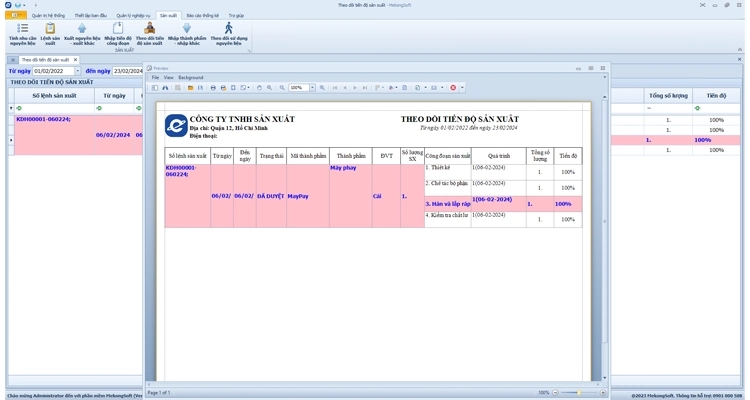Click Theo dõi sử dụng nguyên liệu icon
This screenshot has width=750, height=400.
pyautogui.click(x=227, y=30)
